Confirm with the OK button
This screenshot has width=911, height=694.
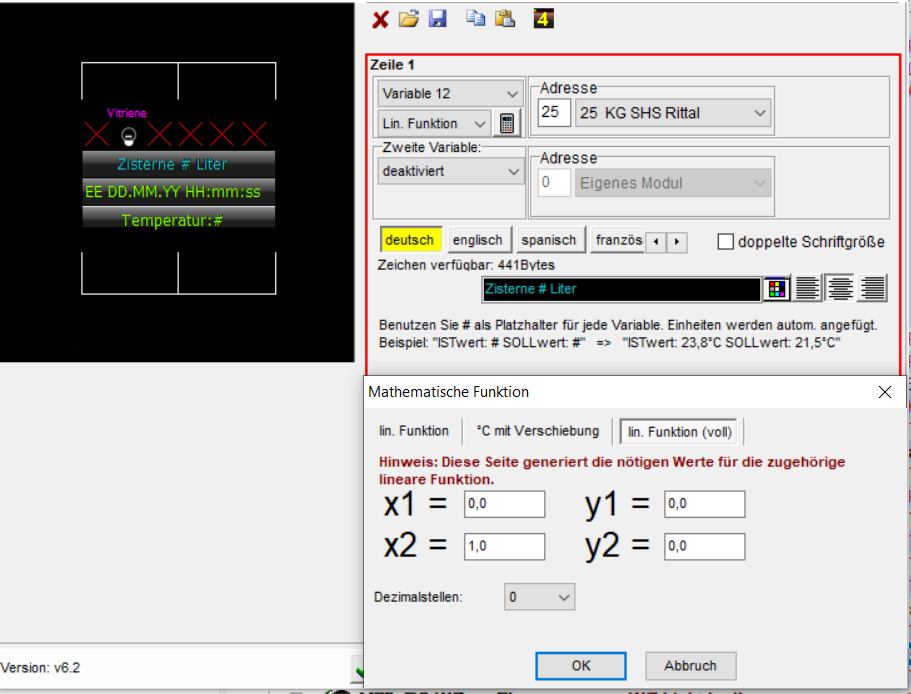[x=581, y=665]
